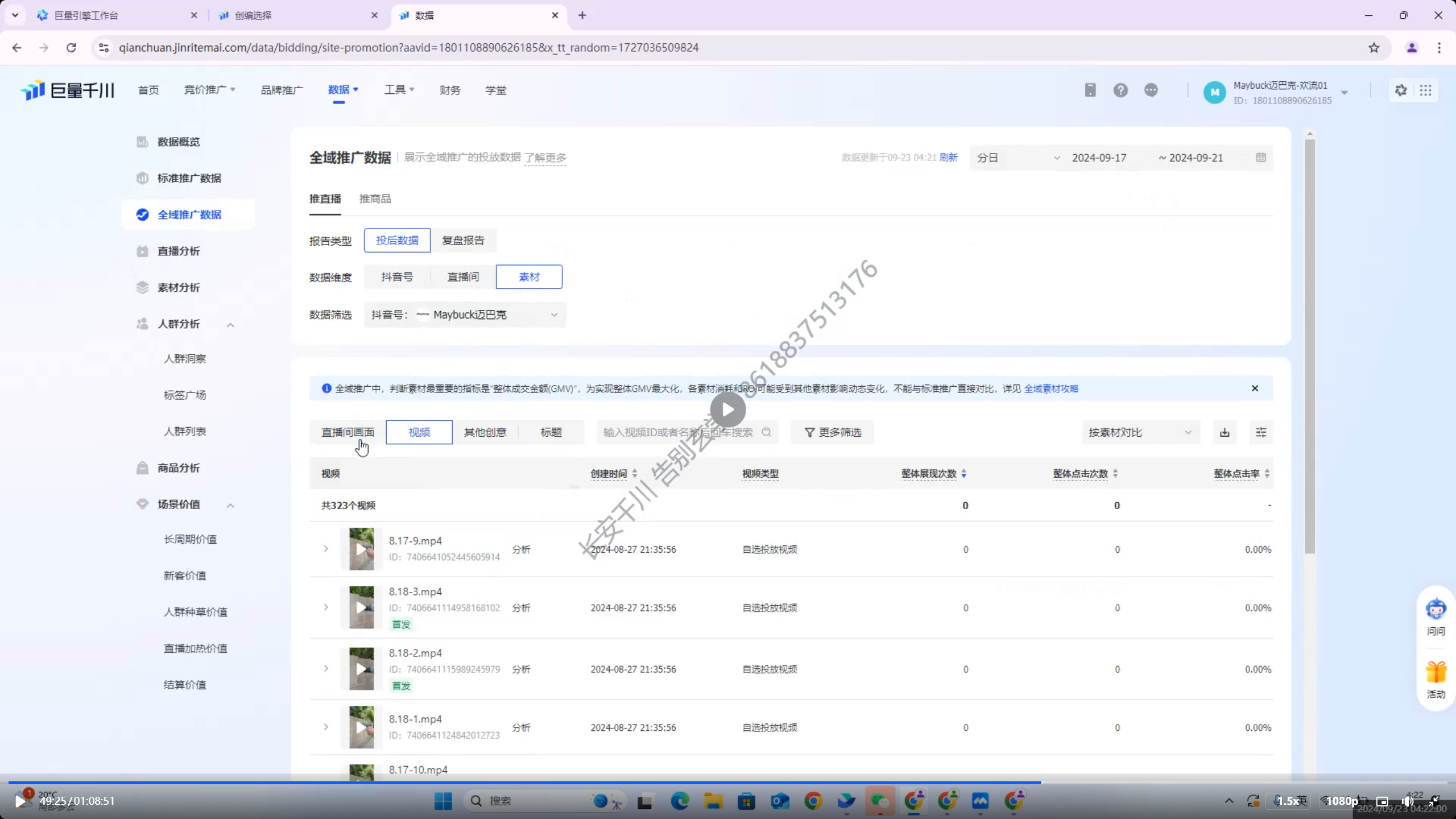Viewport: 1456px width, 819px height.
Task: Click the 更多筛选 filter button
Action: (832, 432)
